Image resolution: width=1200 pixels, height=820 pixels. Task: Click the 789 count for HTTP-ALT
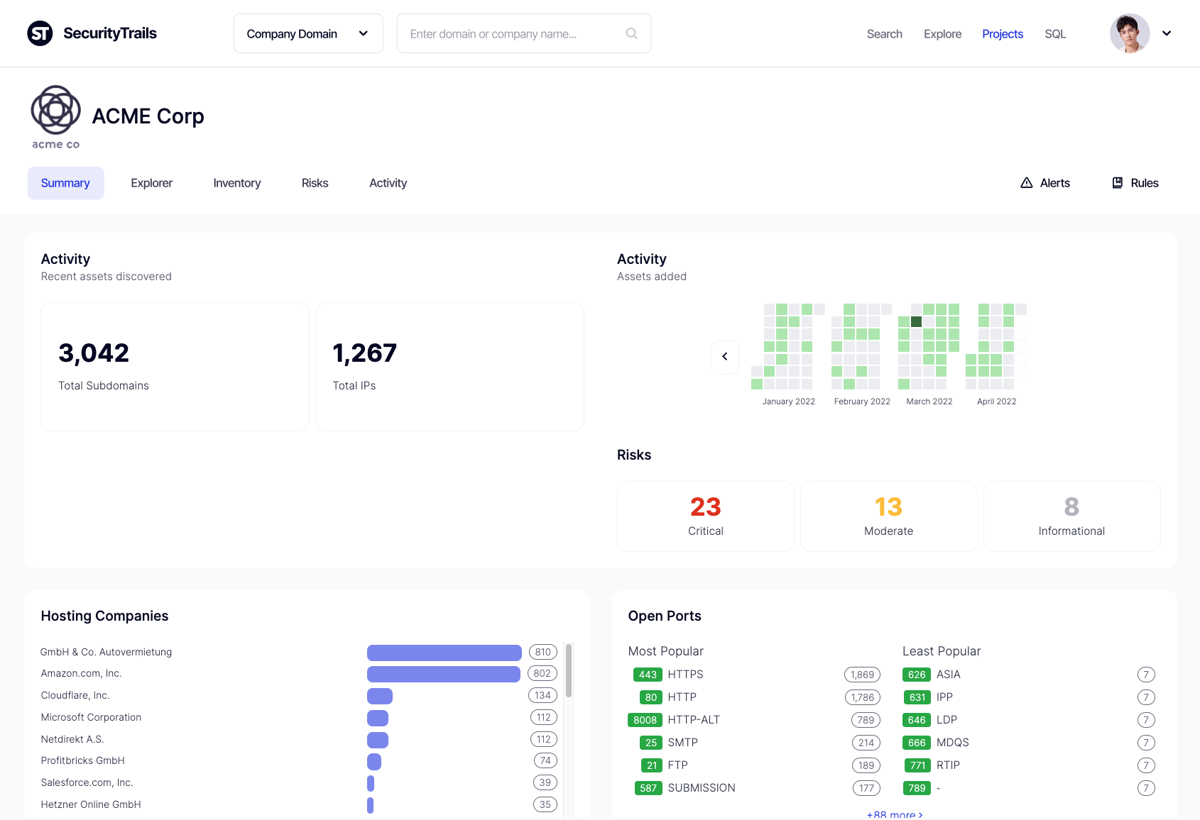pos(865,720)
